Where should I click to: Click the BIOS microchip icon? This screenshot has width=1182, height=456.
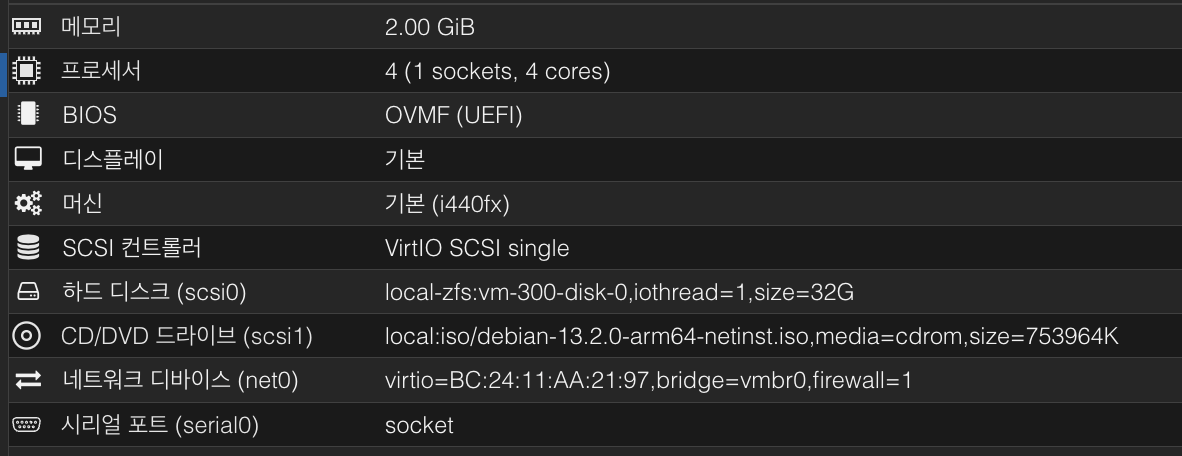(x=27, y=116)
